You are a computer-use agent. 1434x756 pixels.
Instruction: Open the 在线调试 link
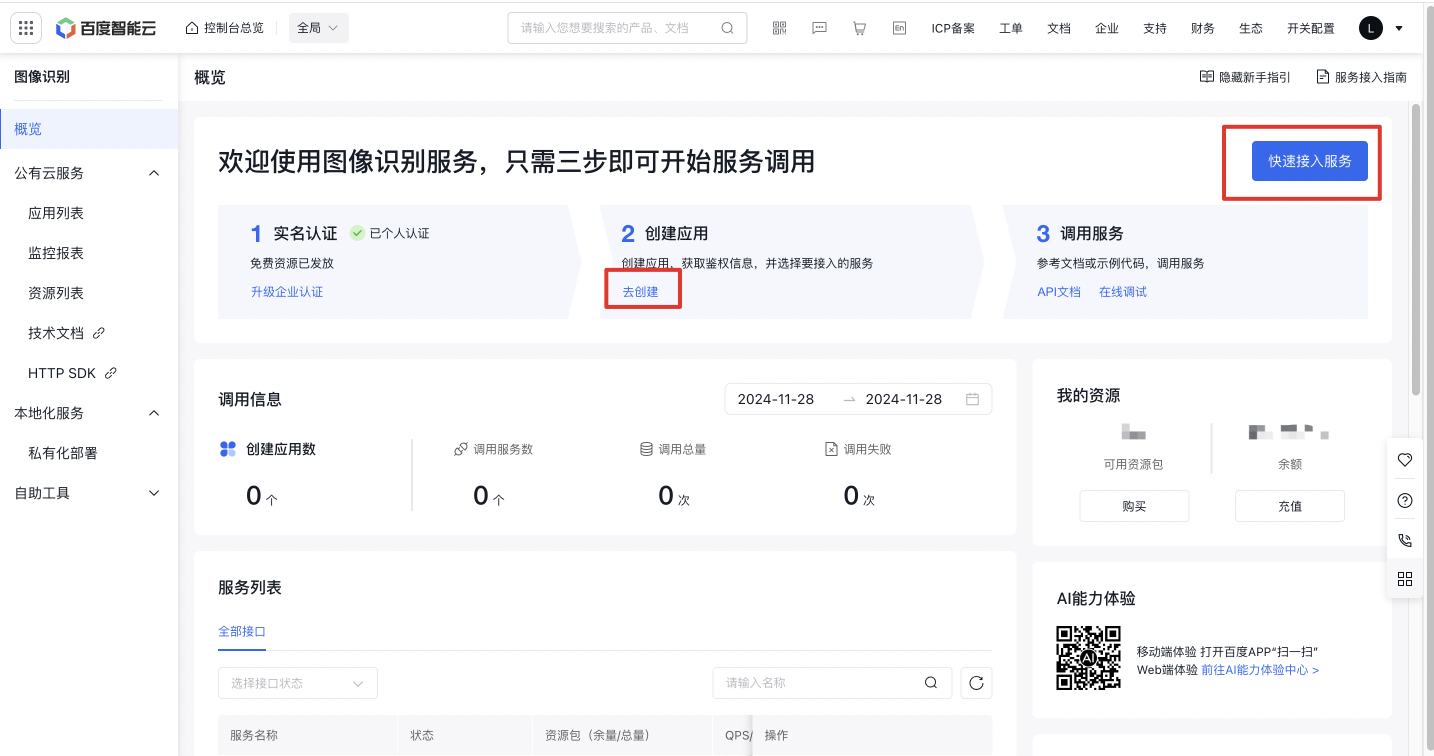click(x=1123, y=292)
